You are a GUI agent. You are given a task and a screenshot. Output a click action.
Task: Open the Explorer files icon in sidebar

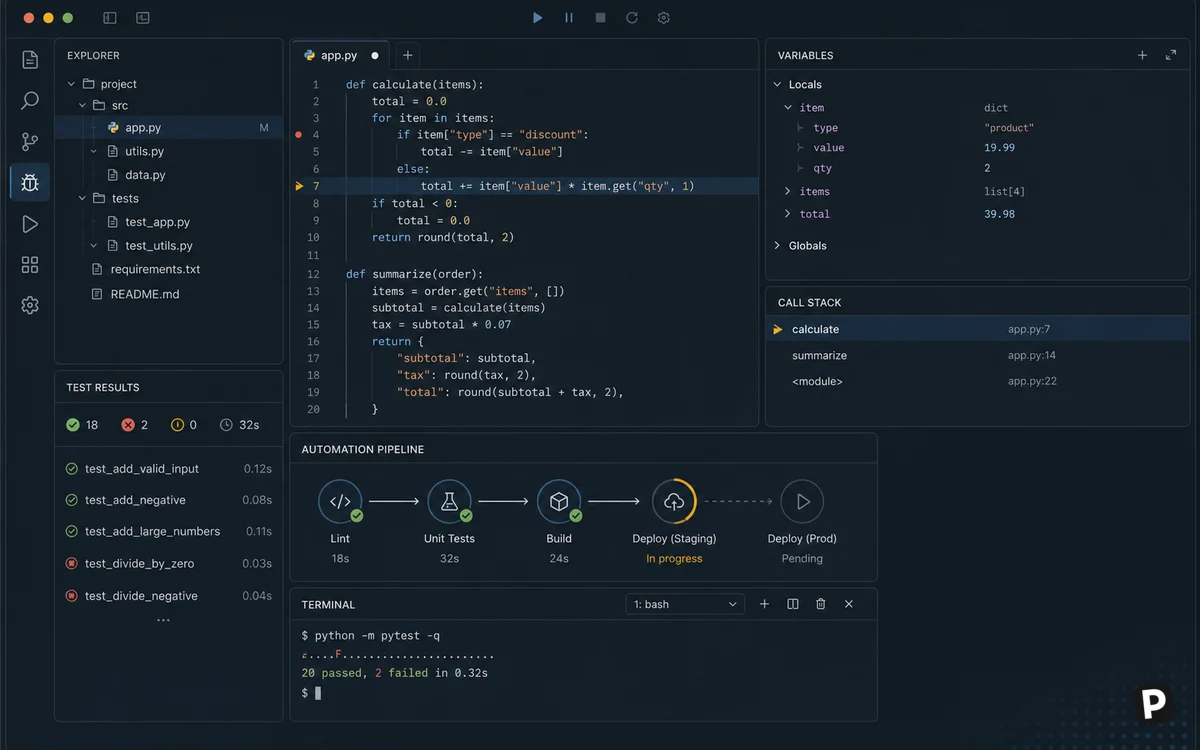30,60
